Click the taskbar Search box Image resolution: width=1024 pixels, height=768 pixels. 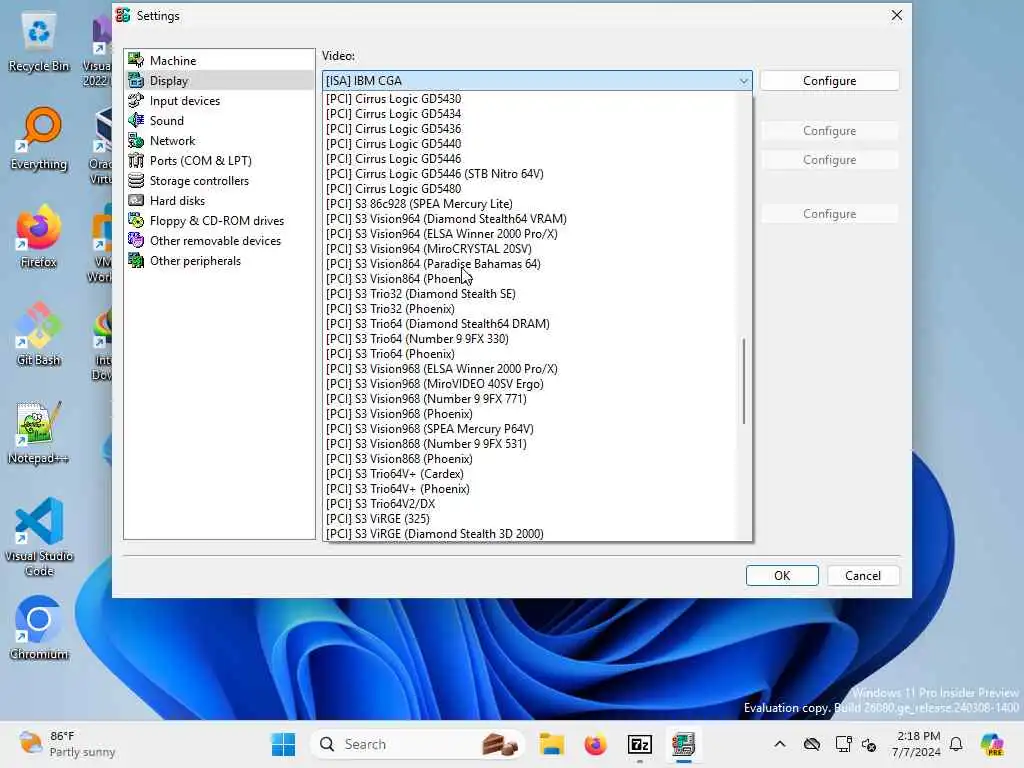click(418, 744)
